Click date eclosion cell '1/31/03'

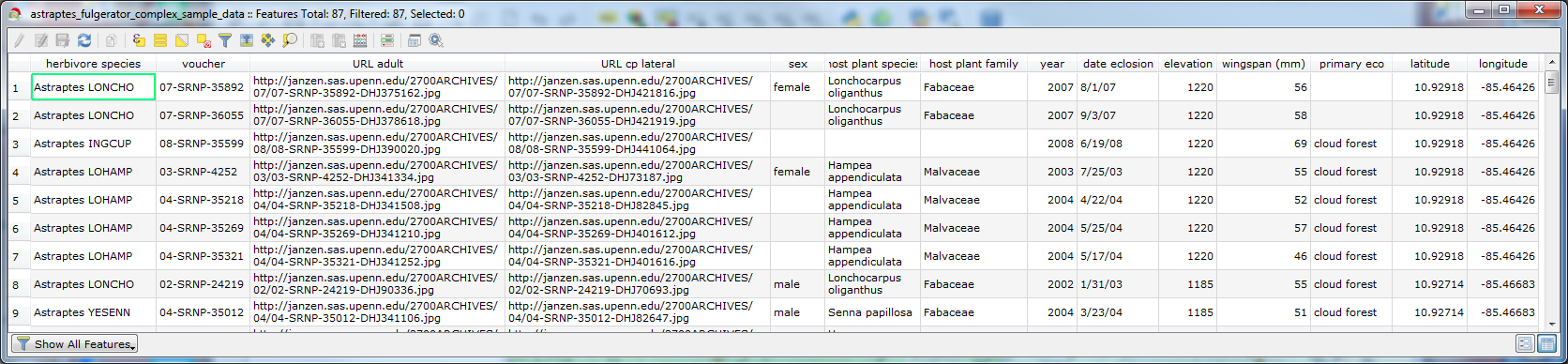pyautogui.click(x=1118, y=284)
